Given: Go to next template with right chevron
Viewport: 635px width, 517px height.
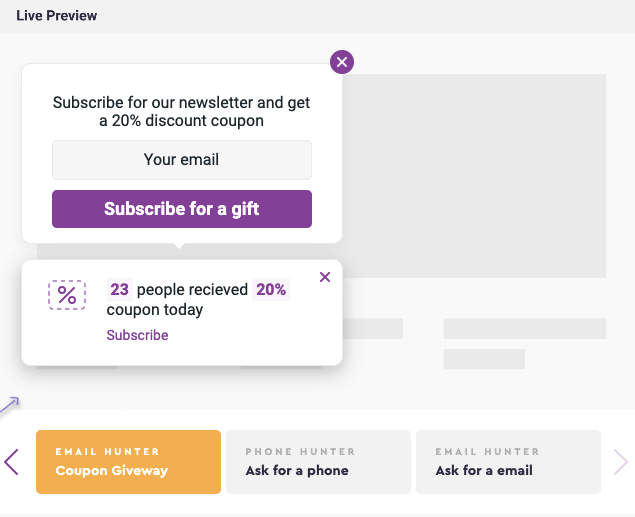Looking at the screenshot, I should coord(621,462).
